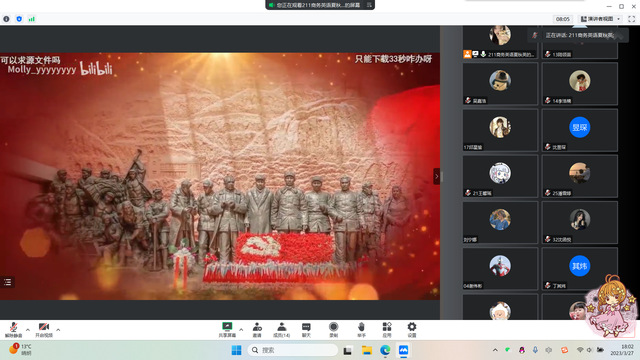This screenshot has width=640, height=360.
Task: Open the share screen options chevron
Action: click(241, 330)
